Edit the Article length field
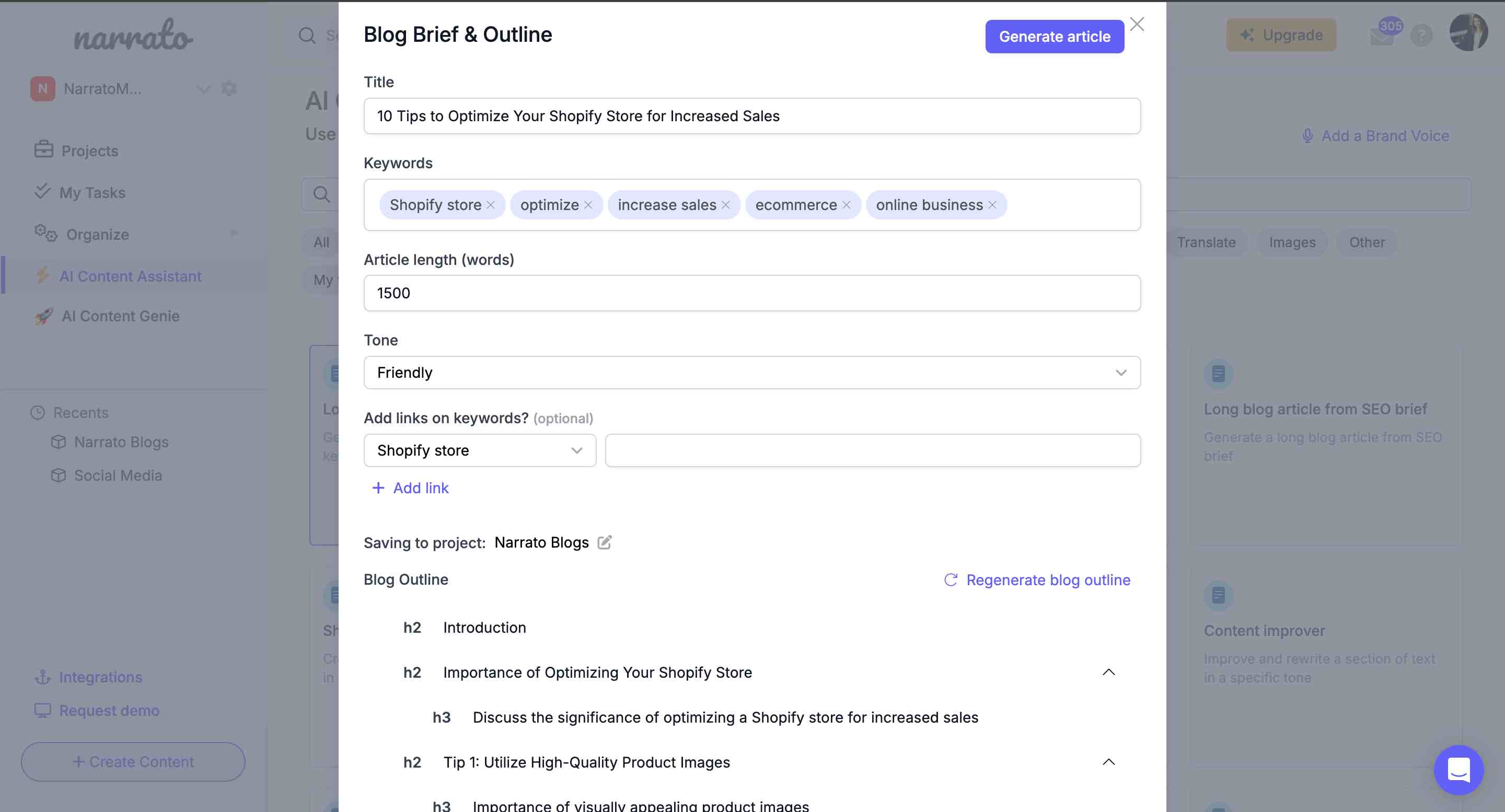This screenshot has height=812, width=1505. 751,293
